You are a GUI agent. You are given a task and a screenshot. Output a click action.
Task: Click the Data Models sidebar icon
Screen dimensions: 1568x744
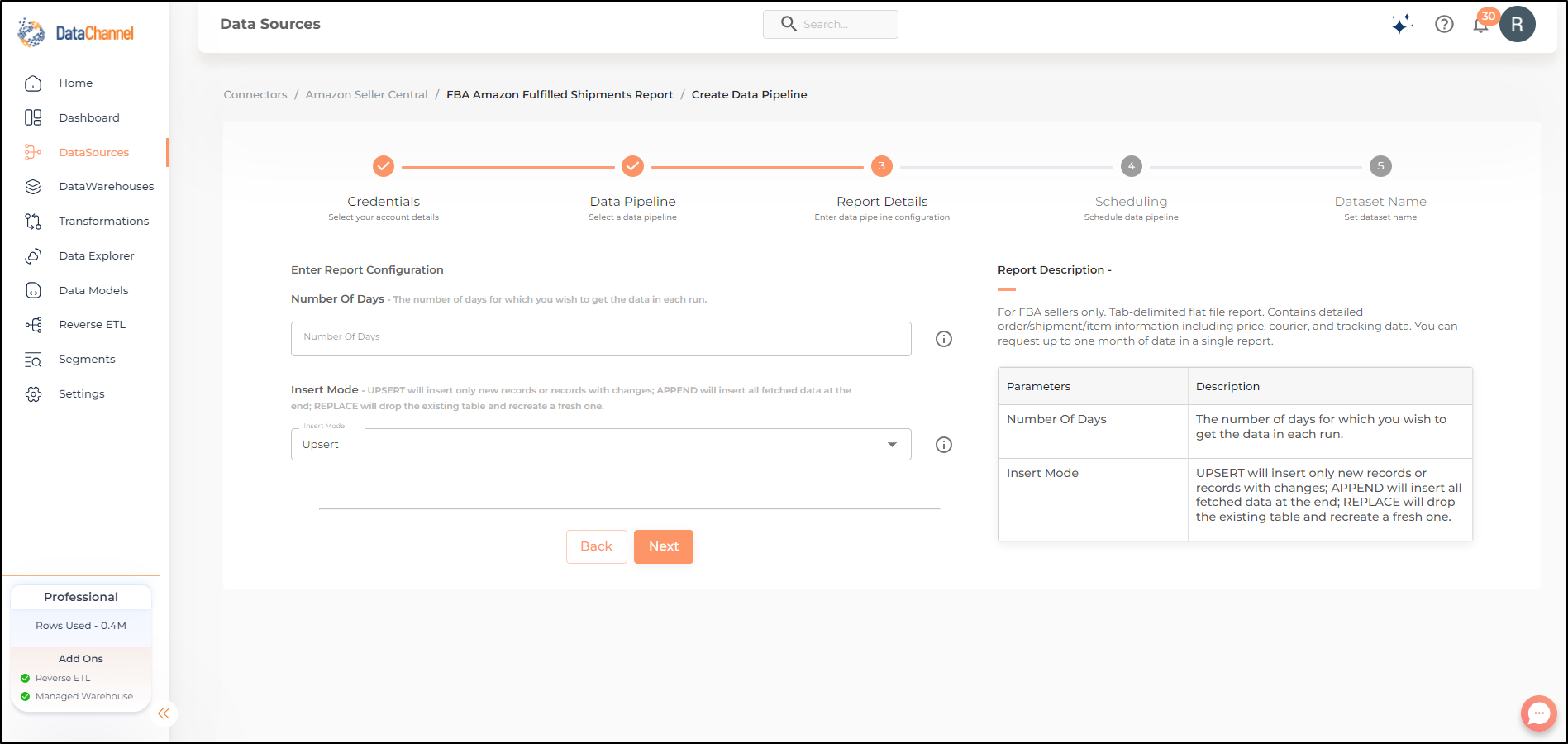point(33,290)
